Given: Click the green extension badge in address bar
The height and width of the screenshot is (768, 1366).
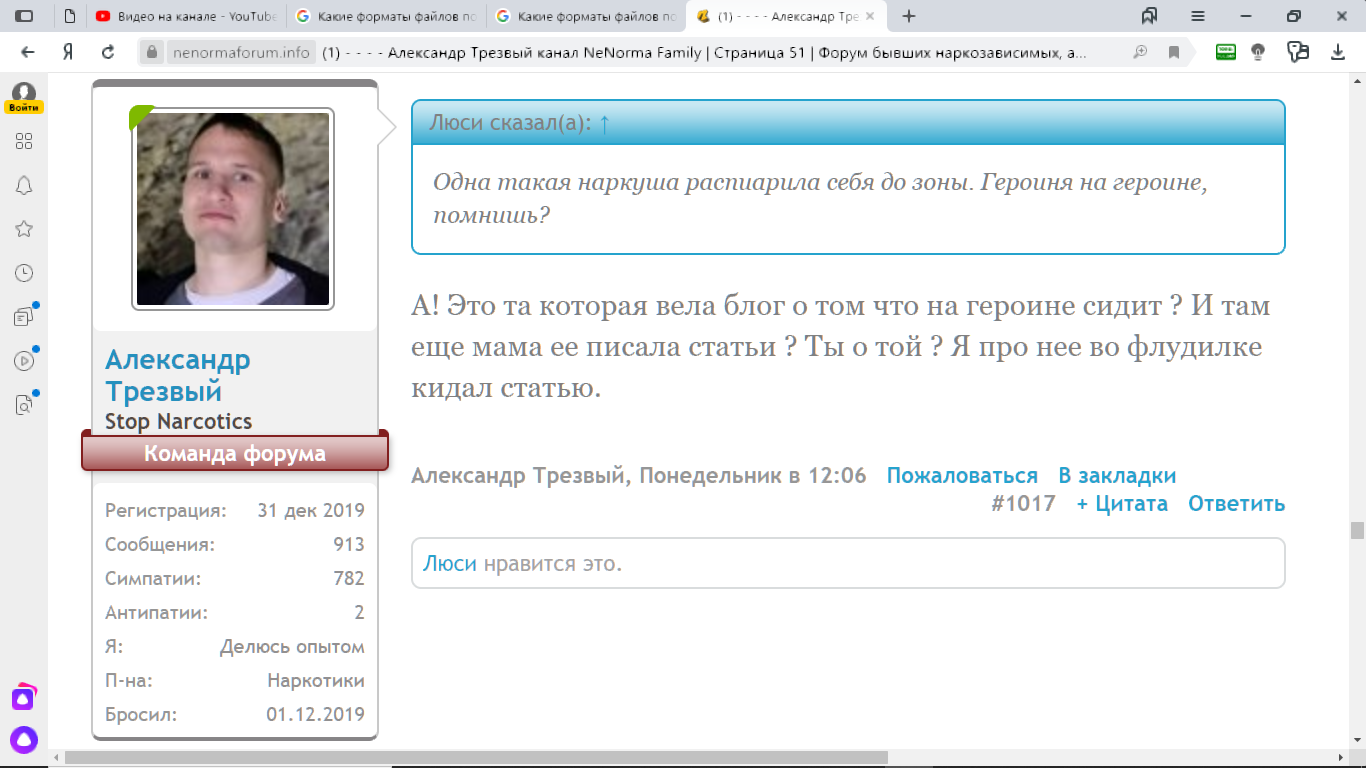Looking at the screenshot, I should [x=1225, y=51].
